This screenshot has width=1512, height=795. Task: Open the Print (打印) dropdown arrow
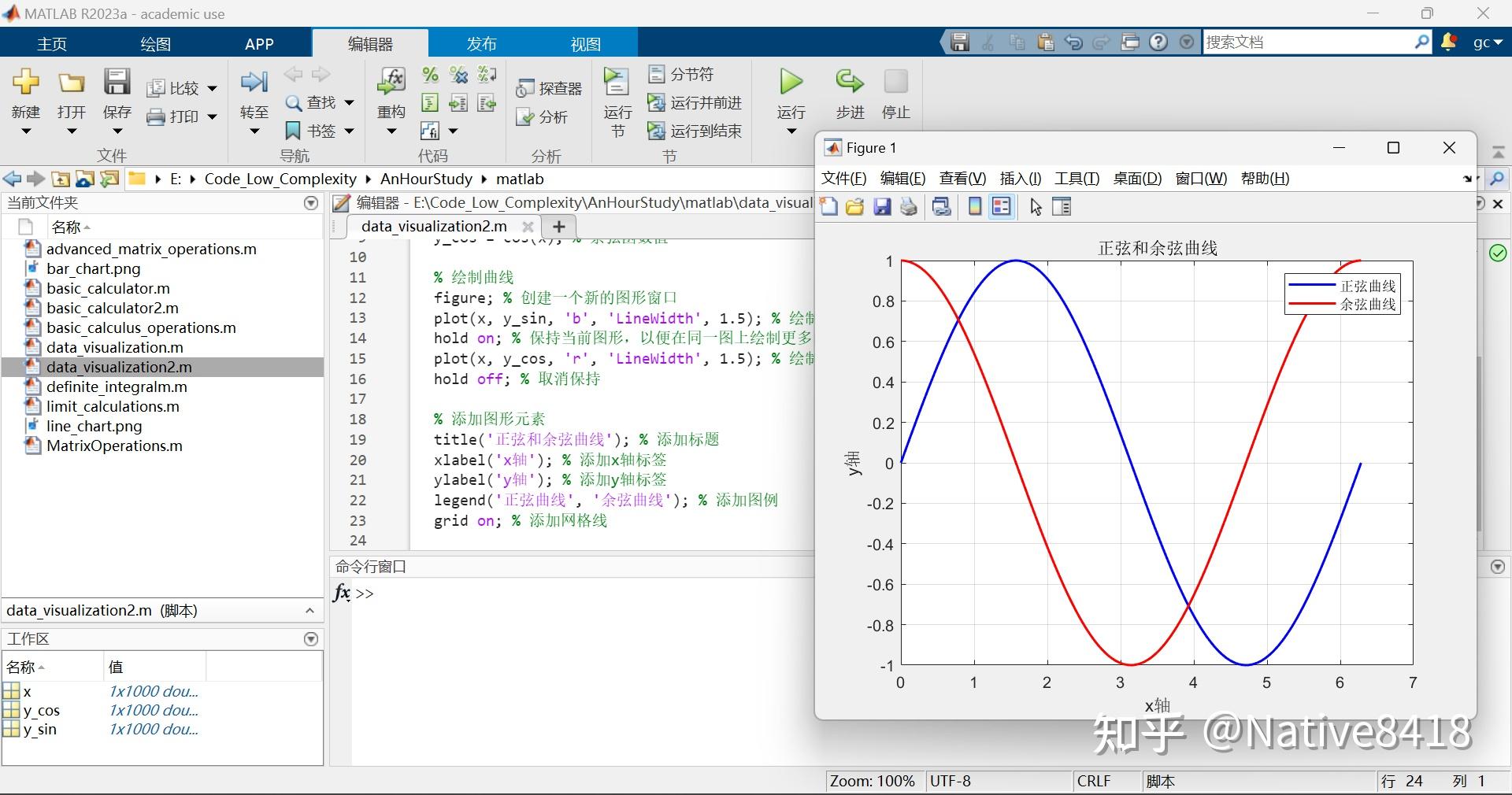click(x=212, y=117)
